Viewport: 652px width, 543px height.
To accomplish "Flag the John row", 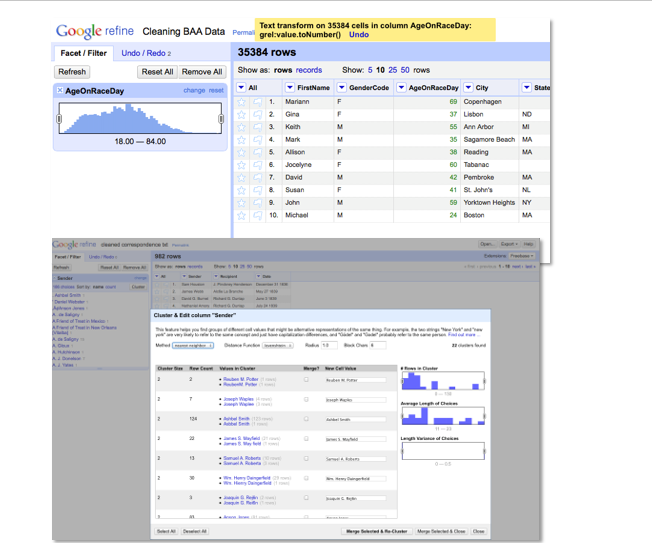I will pyautogui.click(x=258, y=202).
